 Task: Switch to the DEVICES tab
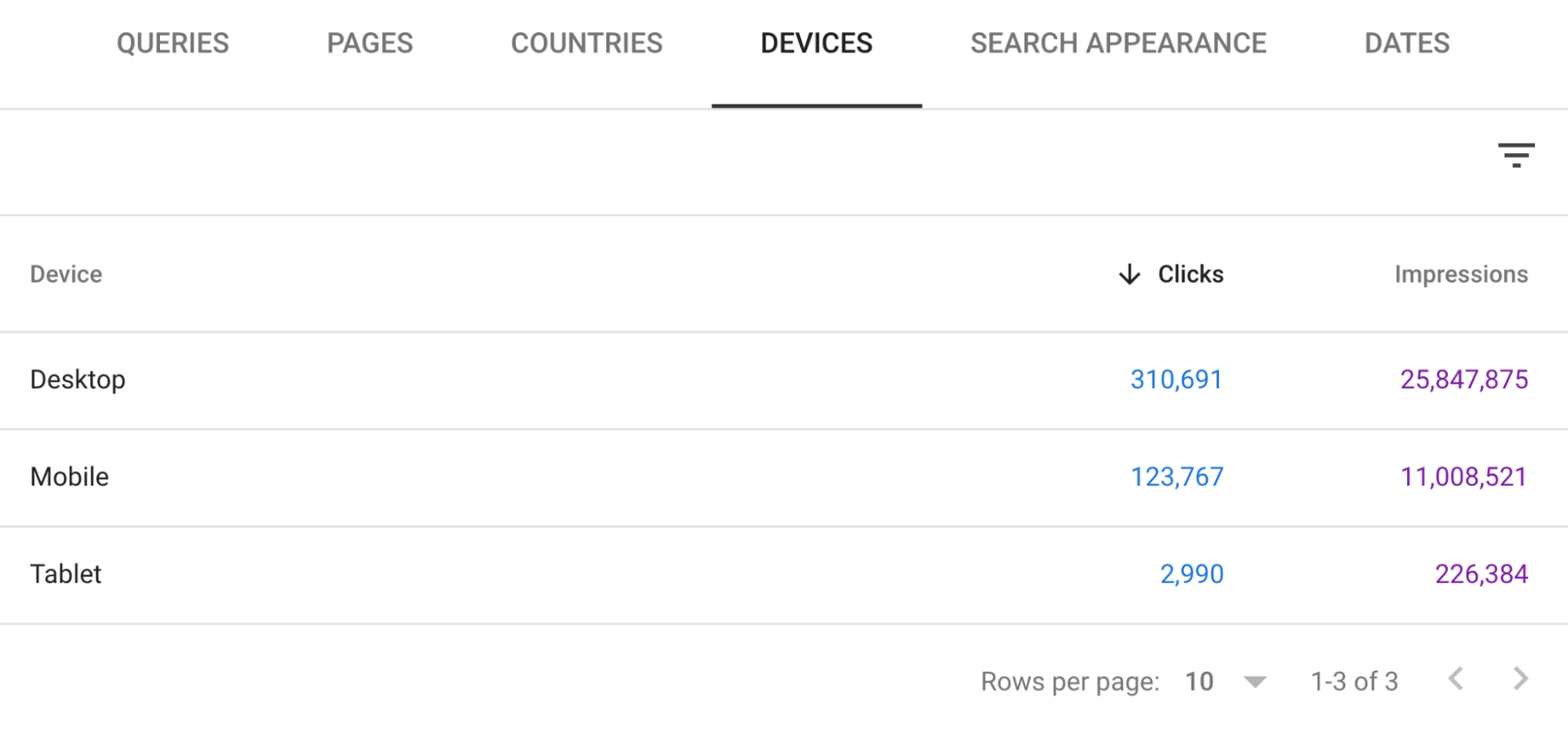tap(817, 43)
